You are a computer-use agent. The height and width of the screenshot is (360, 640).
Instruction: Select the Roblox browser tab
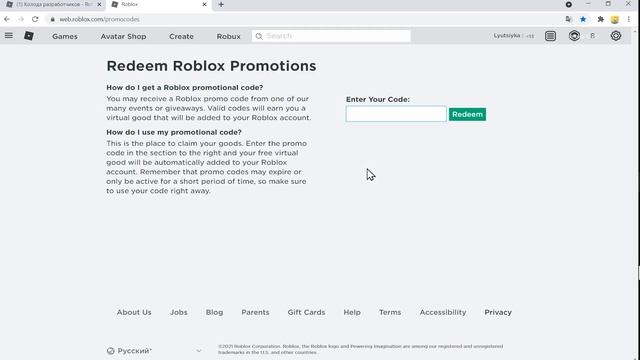pos(159,4)
